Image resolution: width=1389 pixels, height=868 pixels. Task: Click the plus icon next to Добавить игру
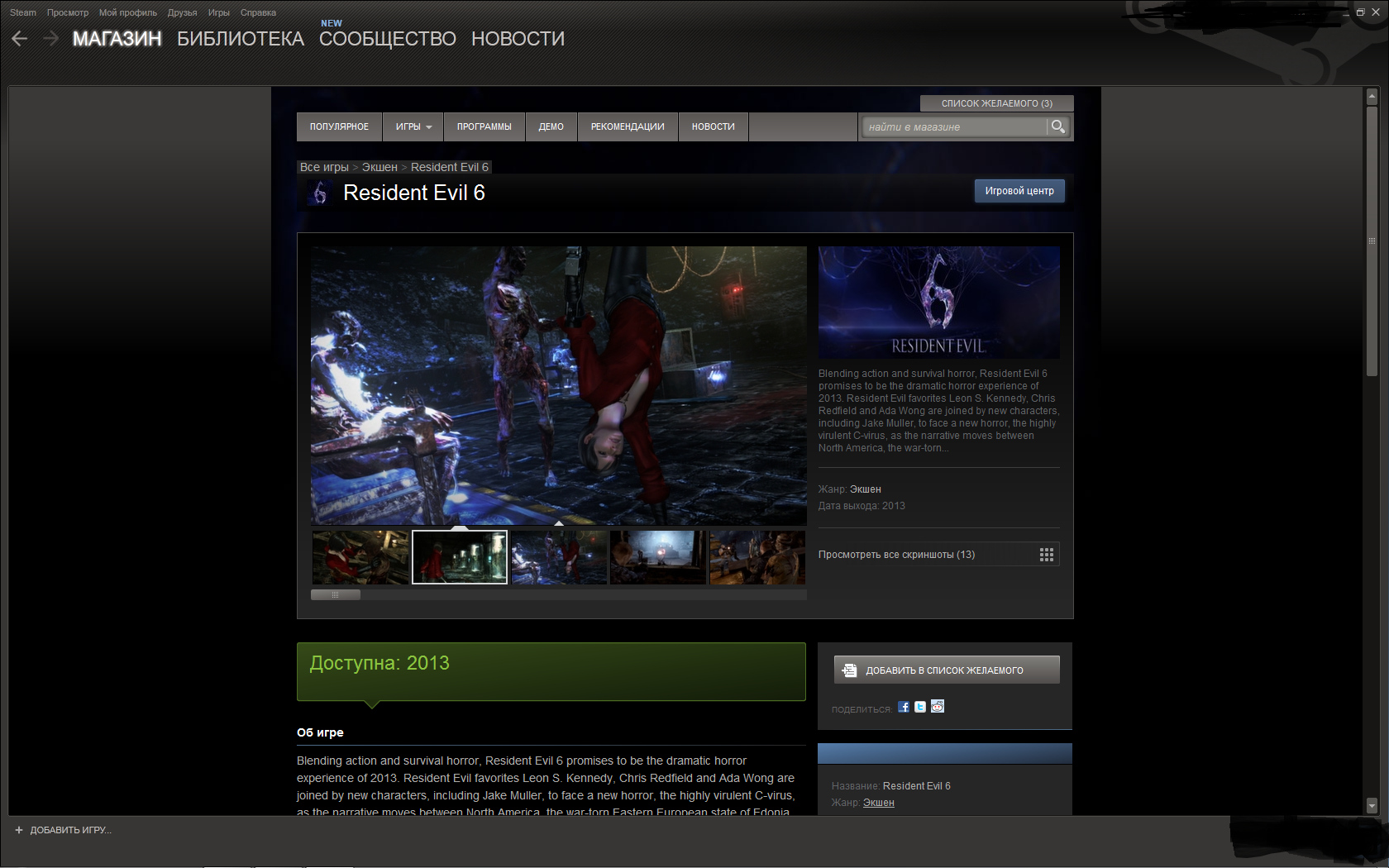(x=19, y=830)
